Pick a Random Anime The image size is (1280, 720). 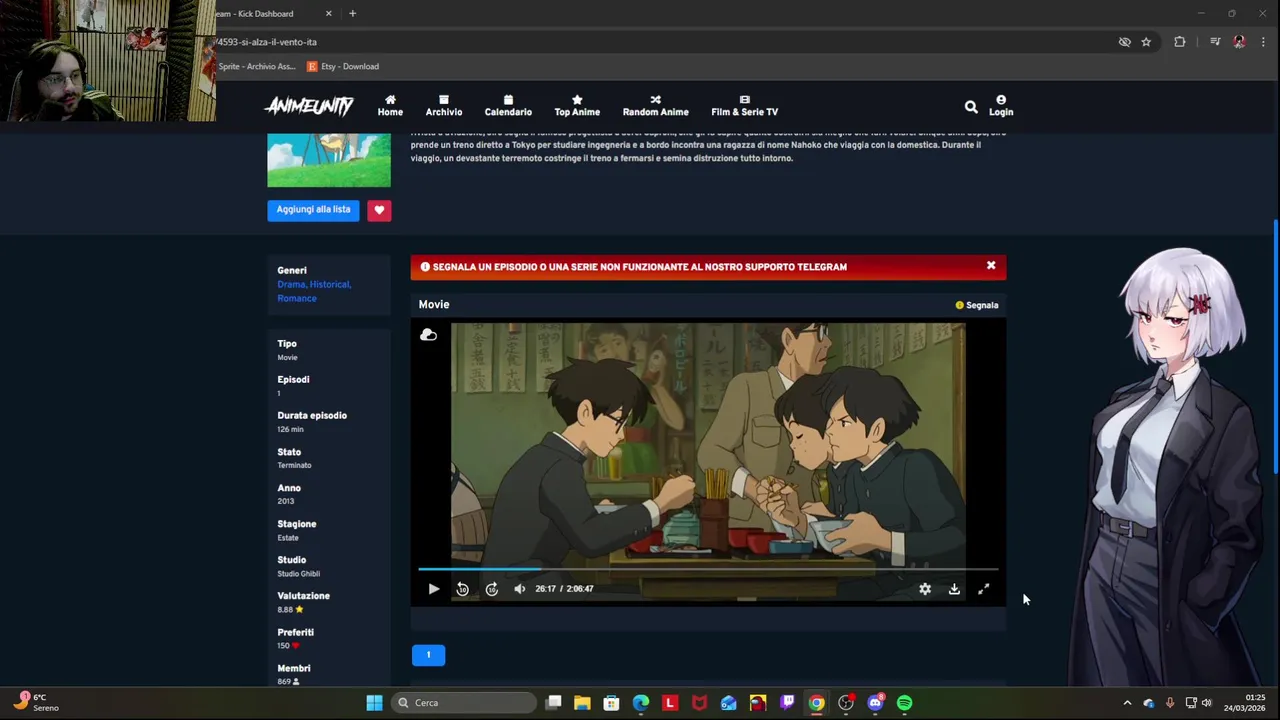tap(655, 106)
